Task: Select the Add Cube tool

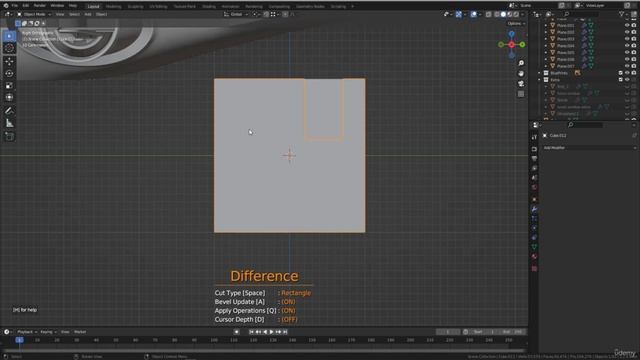Action: tap(9, 136)
